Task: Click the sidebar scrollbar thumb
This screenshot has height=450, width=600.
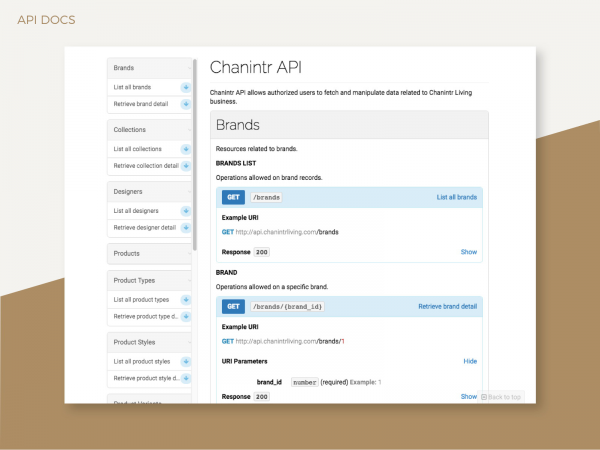Action: 195,155
